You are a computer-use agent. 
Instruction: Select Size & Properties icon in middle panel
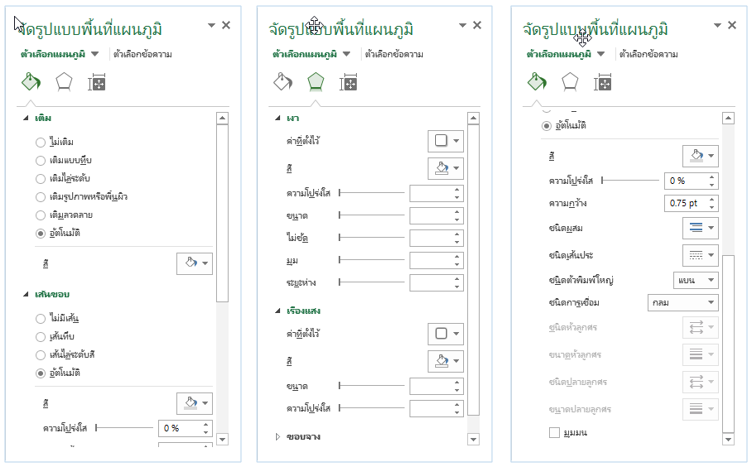pos(350,82)
